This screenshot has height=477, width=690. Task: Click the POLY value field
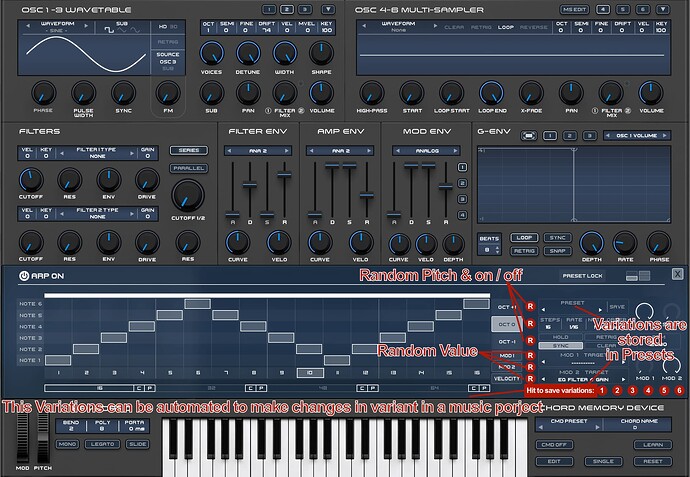102,426
